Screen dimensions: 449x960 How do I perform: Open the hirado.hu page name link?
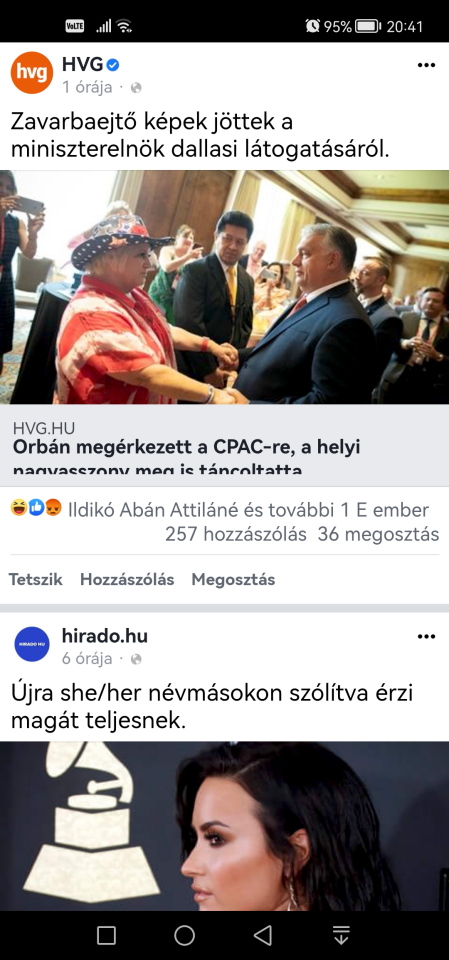pyautogui.click(x=105, y=636)
